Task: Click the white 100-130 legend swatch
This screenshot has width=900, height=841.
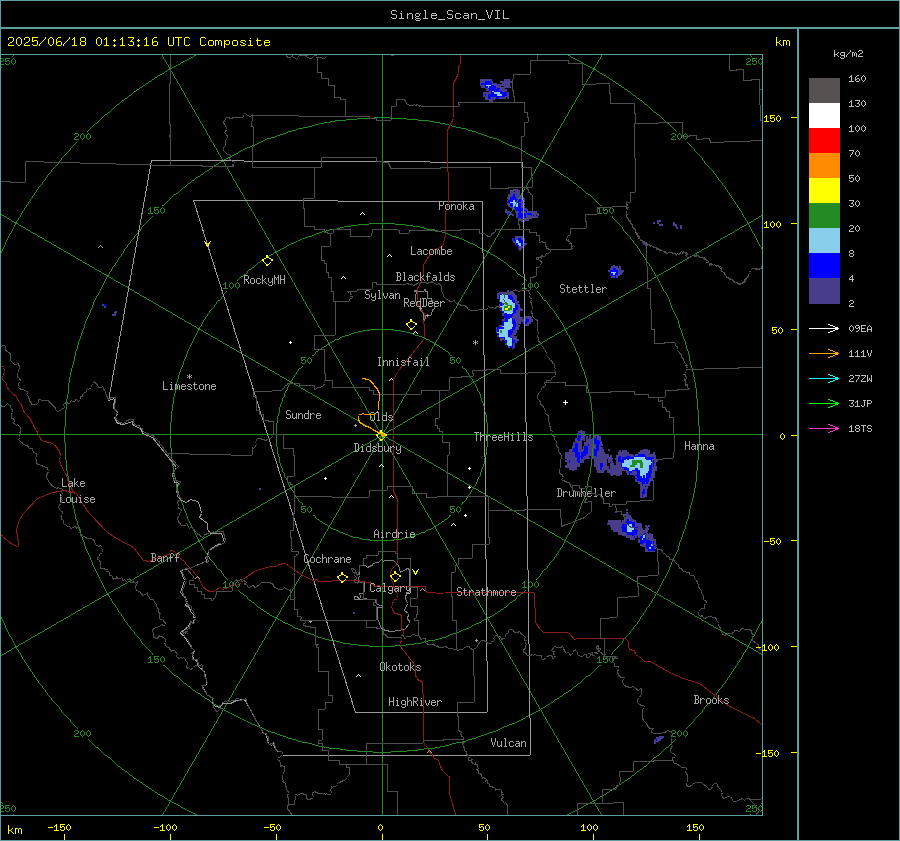Action: pyautogui.click(x=824, y=116)
